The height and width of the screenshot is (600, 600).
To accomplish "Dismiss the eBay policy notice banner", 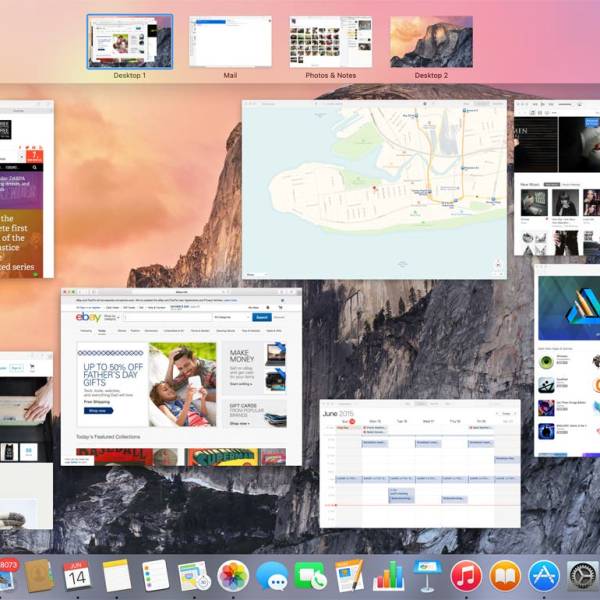I will [282, 300].
